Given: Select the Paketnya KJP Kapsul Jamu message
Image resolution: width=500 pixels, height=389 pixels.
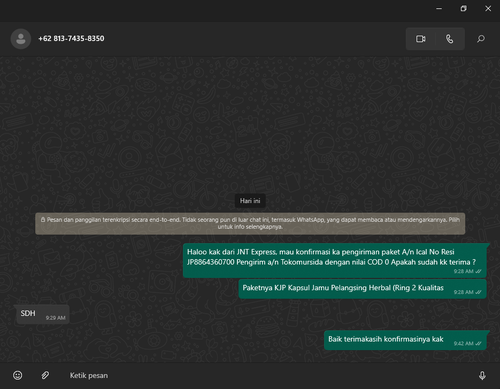Looking at the screenshot, I should click(x=362, y=289).
